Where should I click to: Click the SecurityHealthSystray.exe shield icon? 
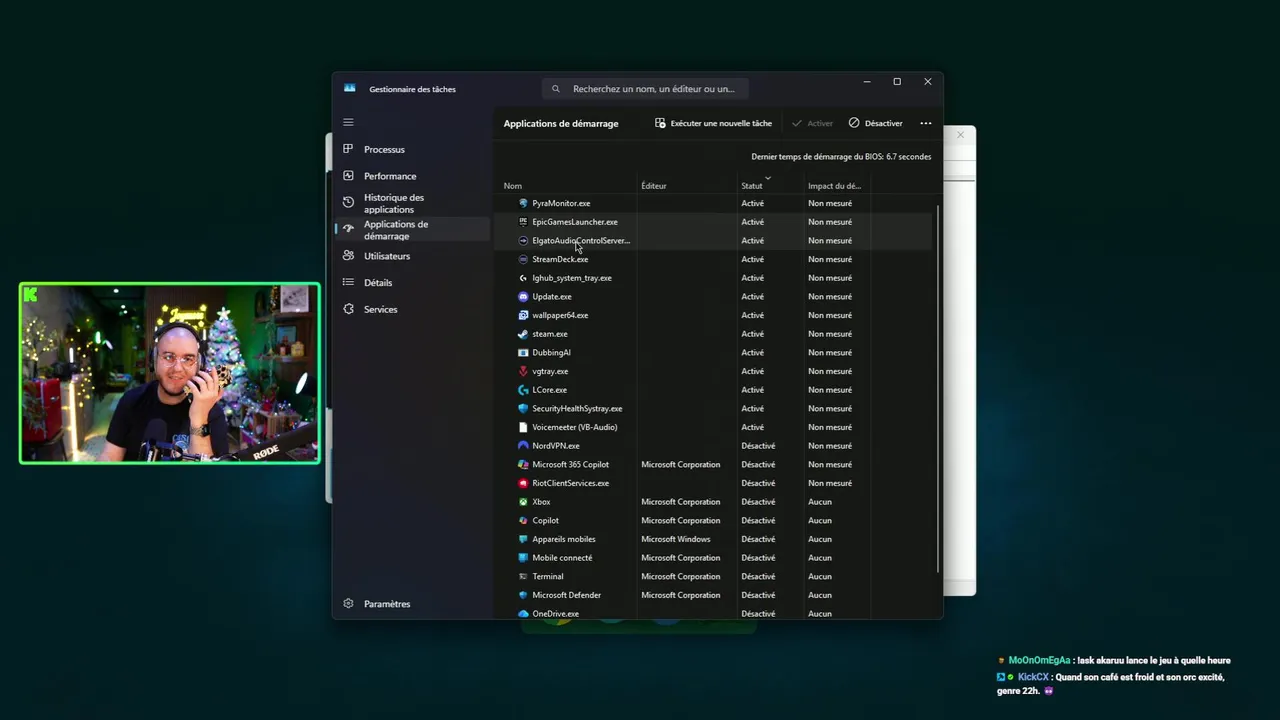click(x=523, y=408)
